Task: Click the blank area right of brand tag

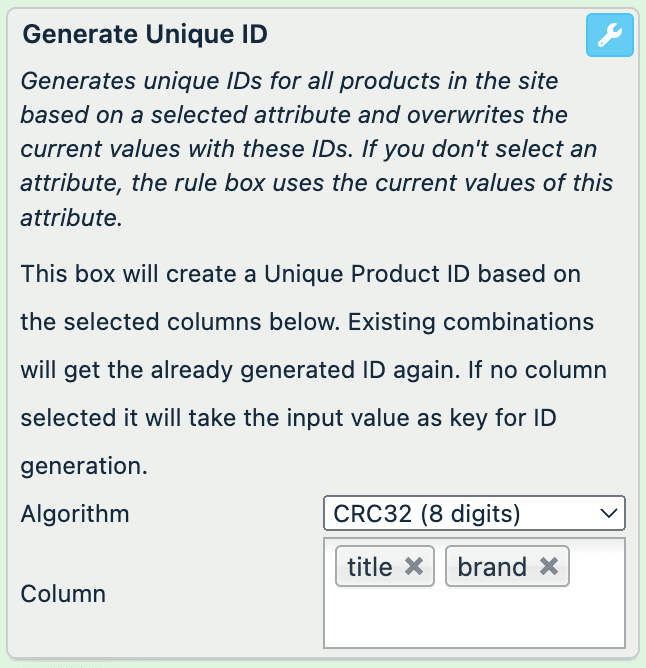Action: [x=597, y=567]
